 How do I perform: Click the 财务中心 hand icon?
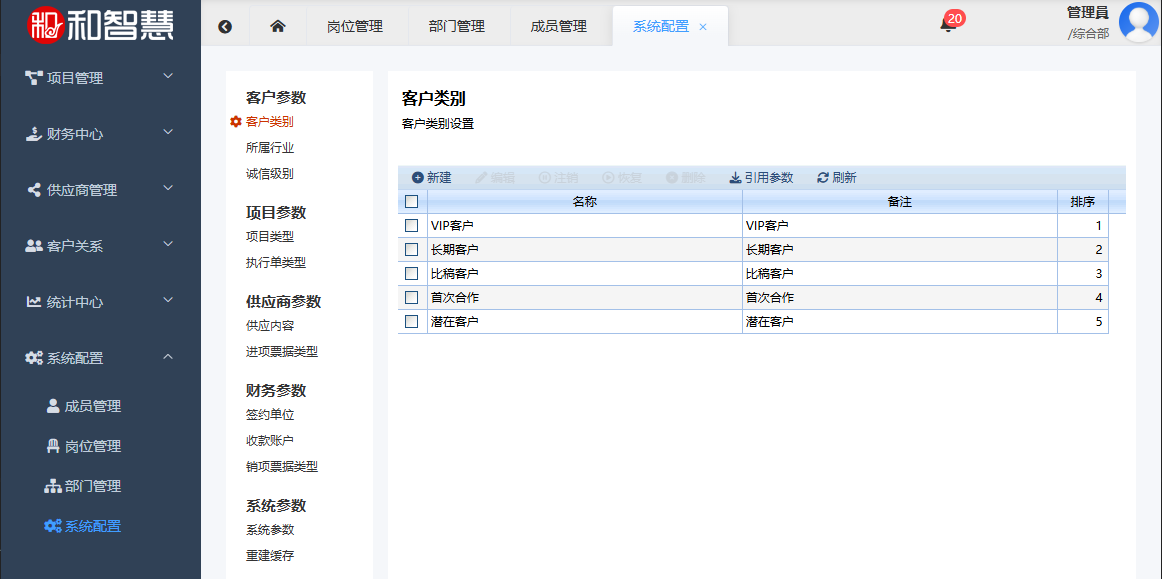point(34,134)
